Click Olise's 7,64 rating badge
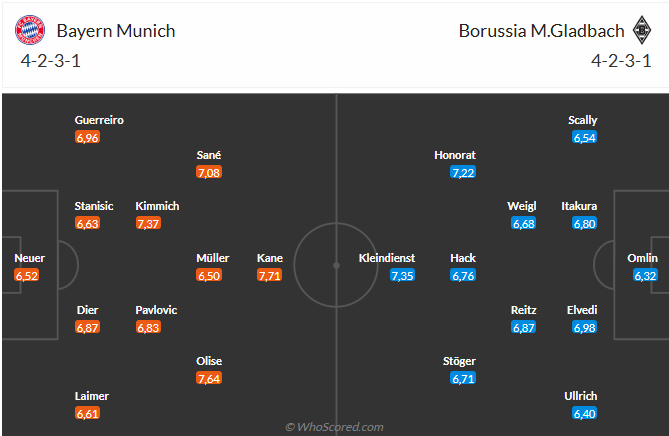 click(209, 379)
